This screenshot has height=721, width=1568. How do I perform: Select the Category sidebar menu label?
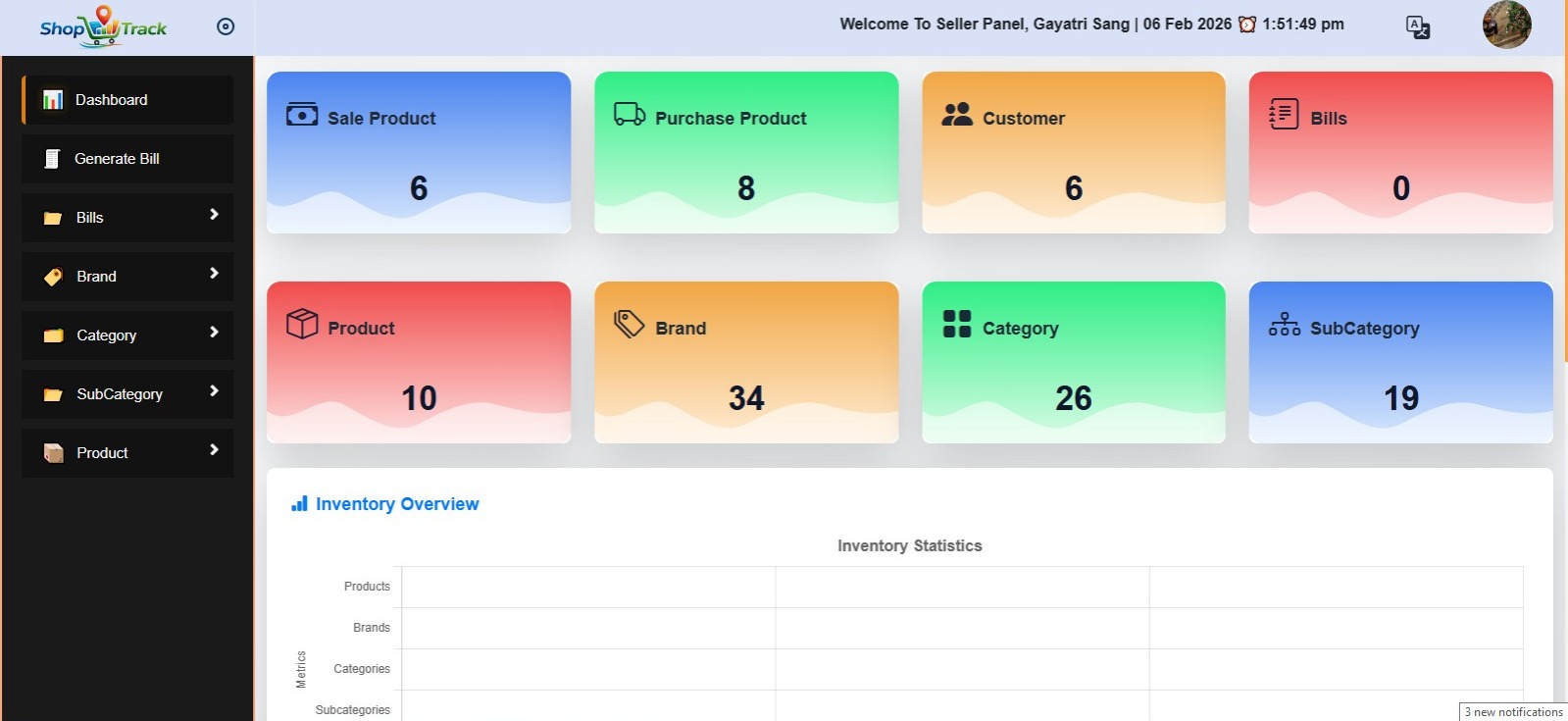click(x=106, y=335)
